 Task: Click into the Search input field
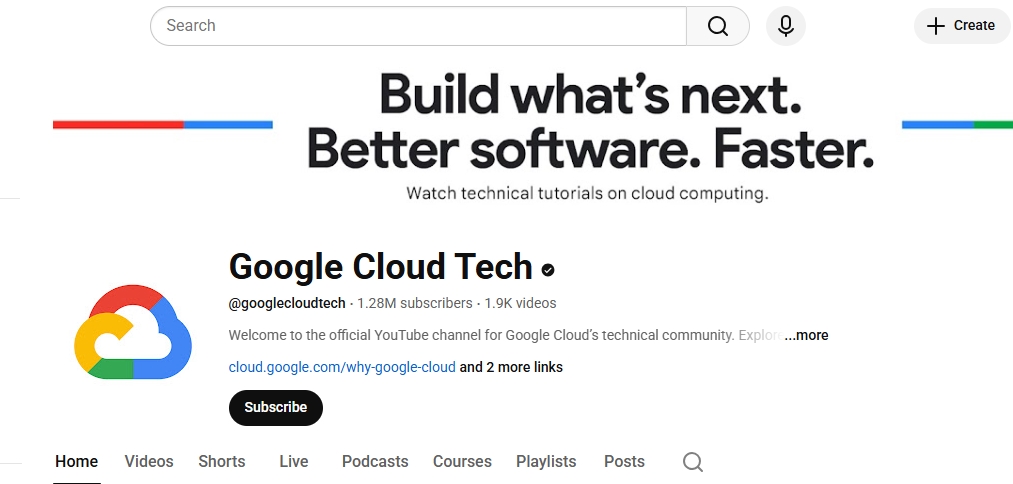[418, 26]
